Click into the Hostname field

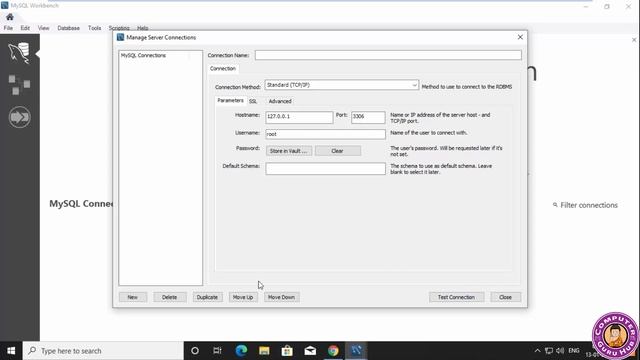pos(299,117)
